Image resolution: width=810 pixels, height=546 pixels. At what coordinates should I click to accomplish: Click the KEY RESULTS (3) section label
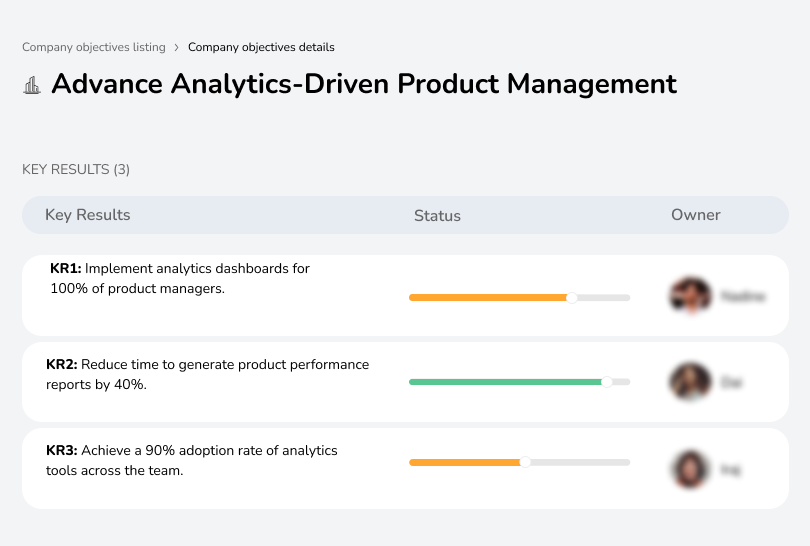click(x=76, y=169)
